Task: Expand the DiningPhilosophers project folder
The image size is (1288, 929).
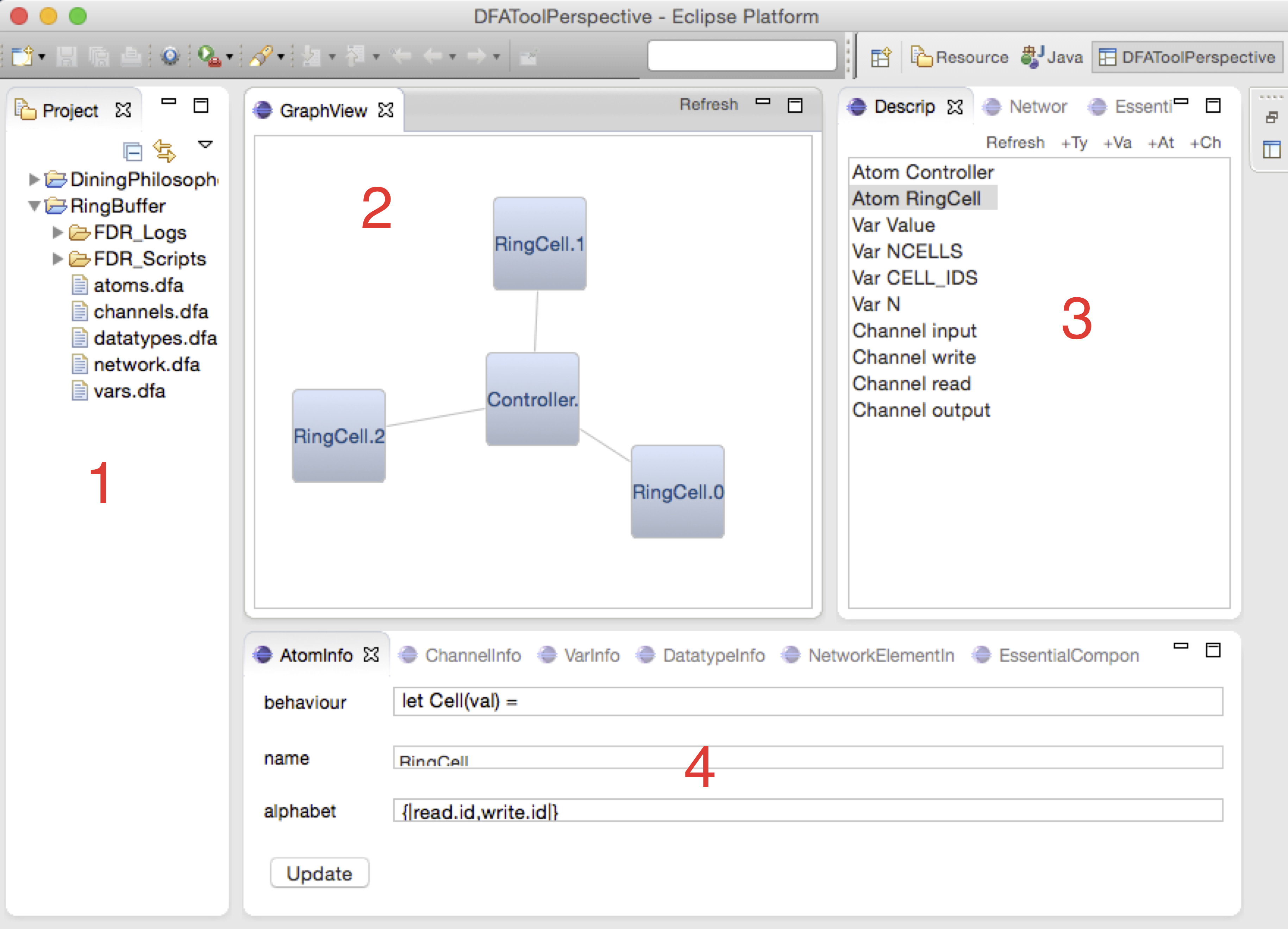Action: 33,180
